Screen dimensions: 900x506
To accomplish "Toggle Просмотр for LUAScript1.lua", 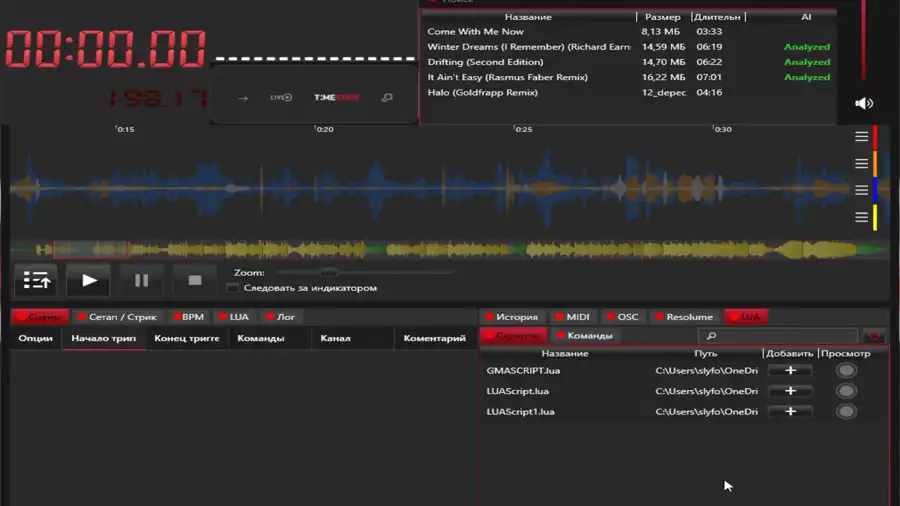I will pos(846,411).
